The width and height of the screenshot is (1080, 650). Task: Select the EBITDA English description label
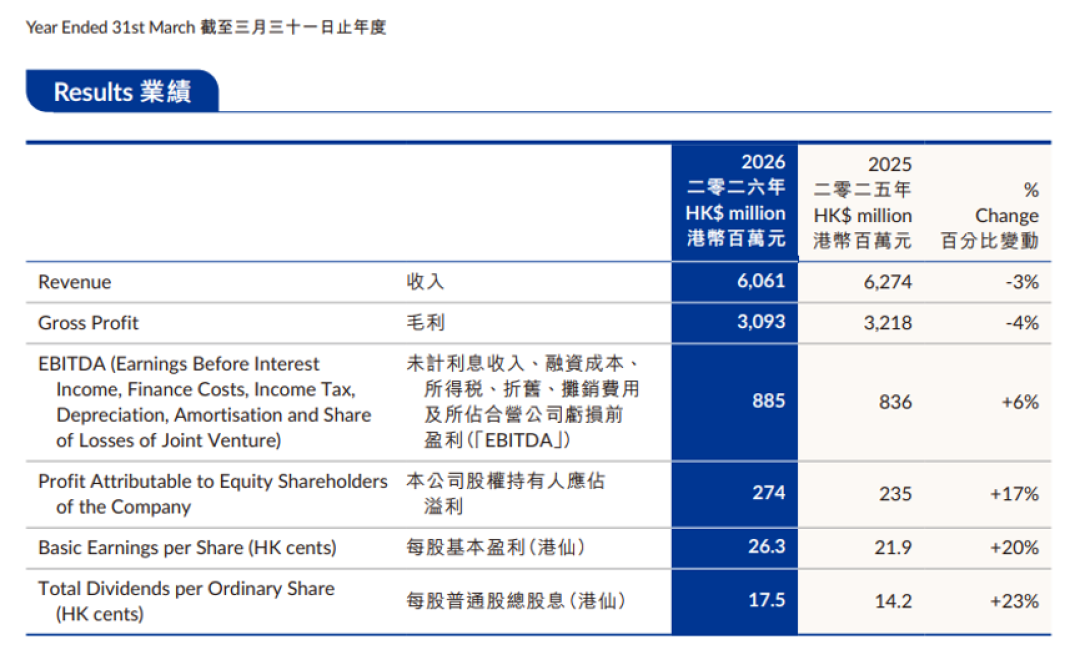tap(205, 402)
